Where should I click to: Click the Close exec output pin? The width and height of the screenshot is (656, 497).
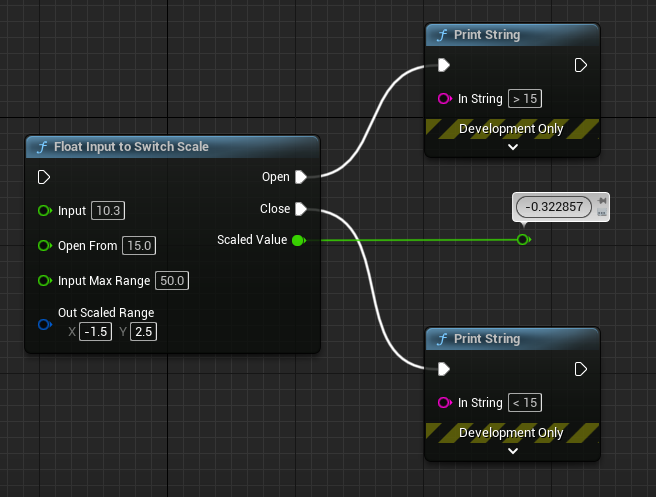(300, 209)
